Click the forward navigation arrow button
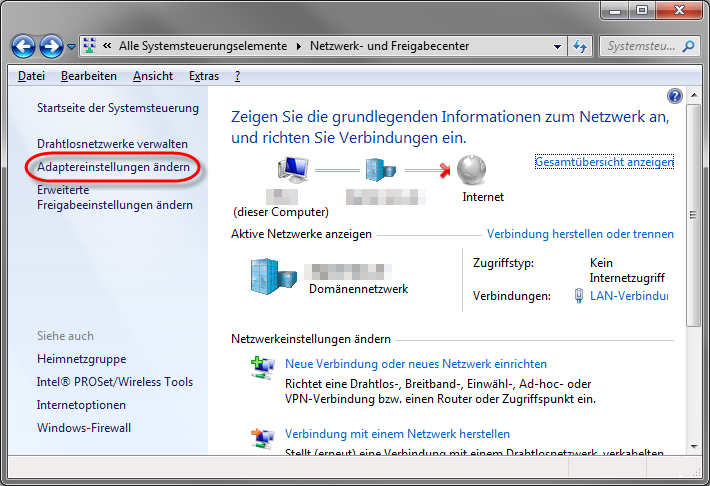Screen dimensions: 710x486 tap(52, 46)
